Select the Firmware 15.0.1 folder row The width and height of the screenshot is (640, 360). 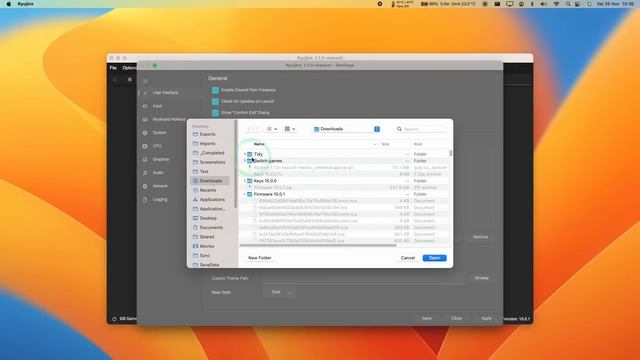coord(346,194)
